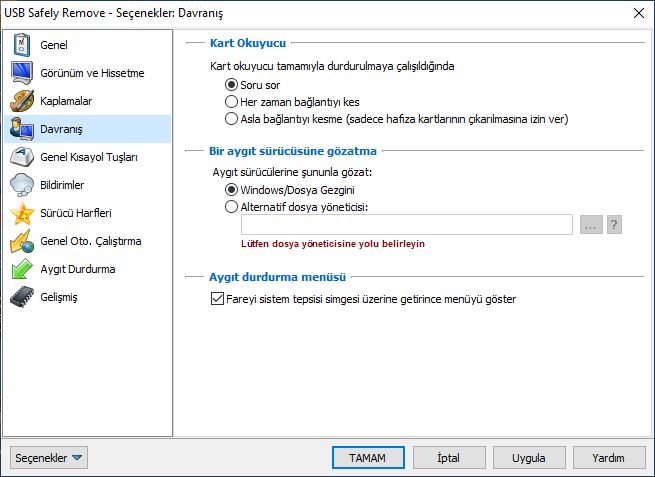Click the Kaplamalar paint palette icon

[22, 101]
